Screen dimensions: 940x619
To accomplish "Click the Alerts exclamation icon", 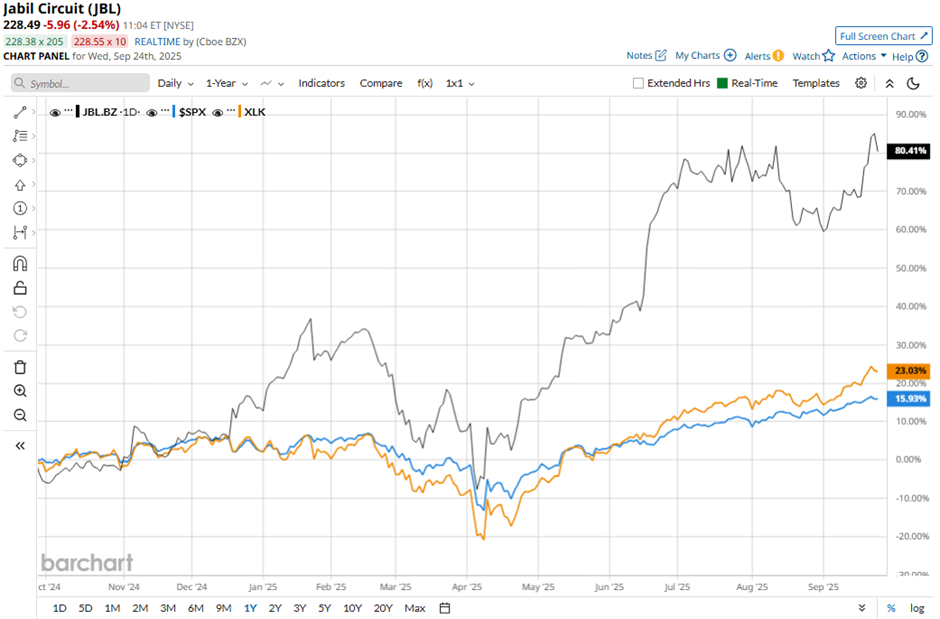I will click(778, 56).
